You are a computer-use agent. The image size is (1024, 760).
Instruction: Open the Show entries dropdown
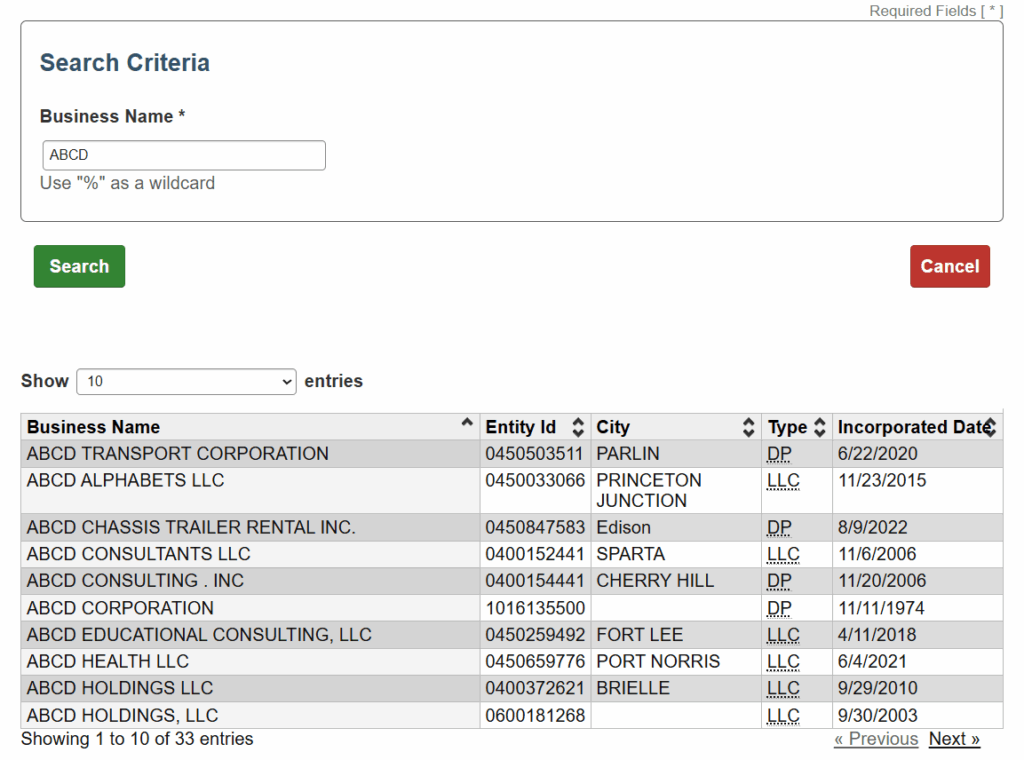click(186, 382)
